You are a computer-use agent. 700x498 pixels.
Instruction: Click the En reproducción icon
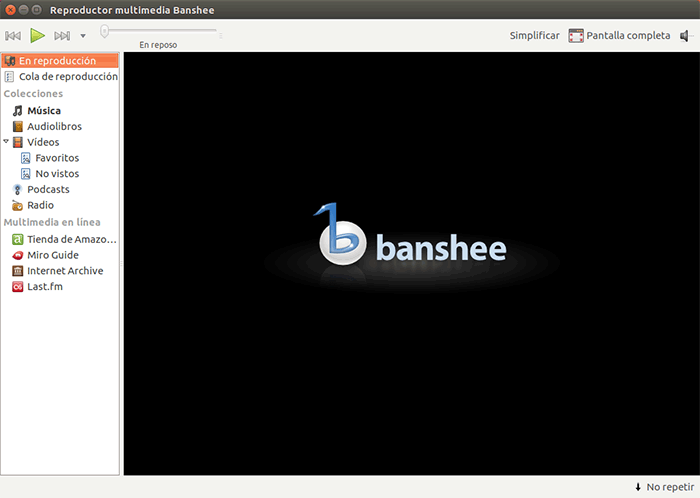pyautogui.click(x=10, y=61)
